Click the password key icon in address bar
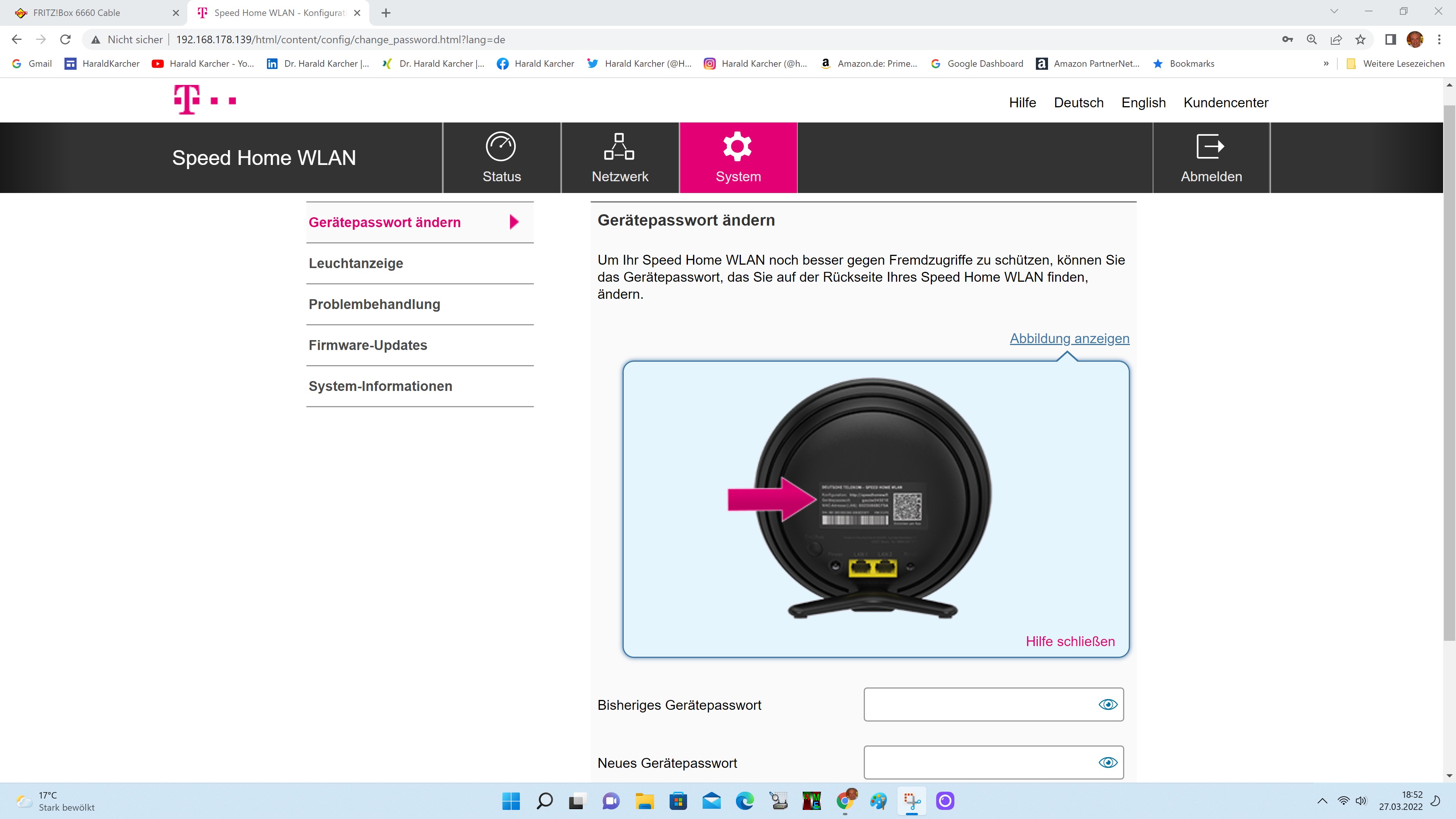The width and height of the screenshot is (1456, 819). coord(1287,39)
